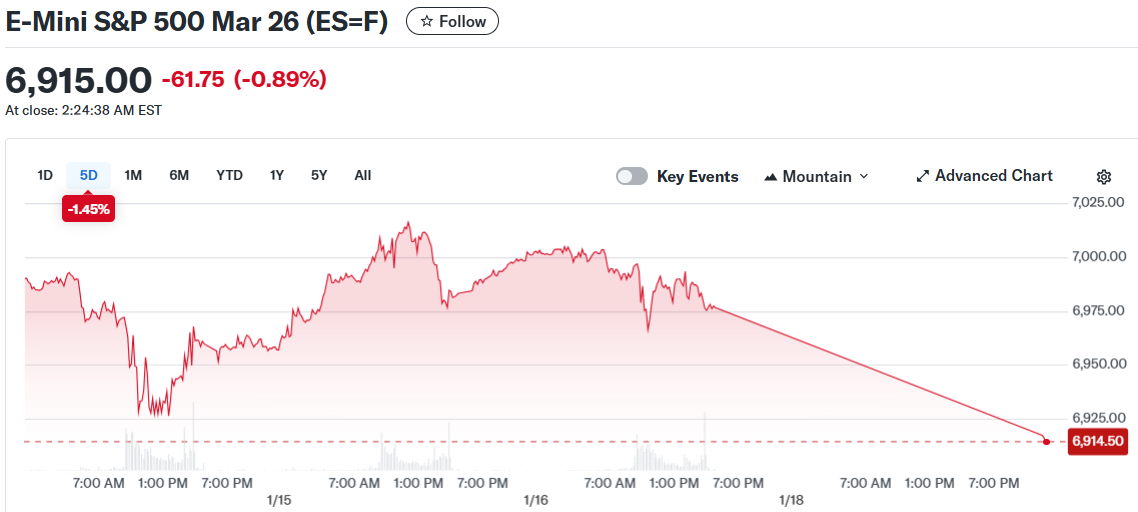Show the All time range

coord(363,175)
